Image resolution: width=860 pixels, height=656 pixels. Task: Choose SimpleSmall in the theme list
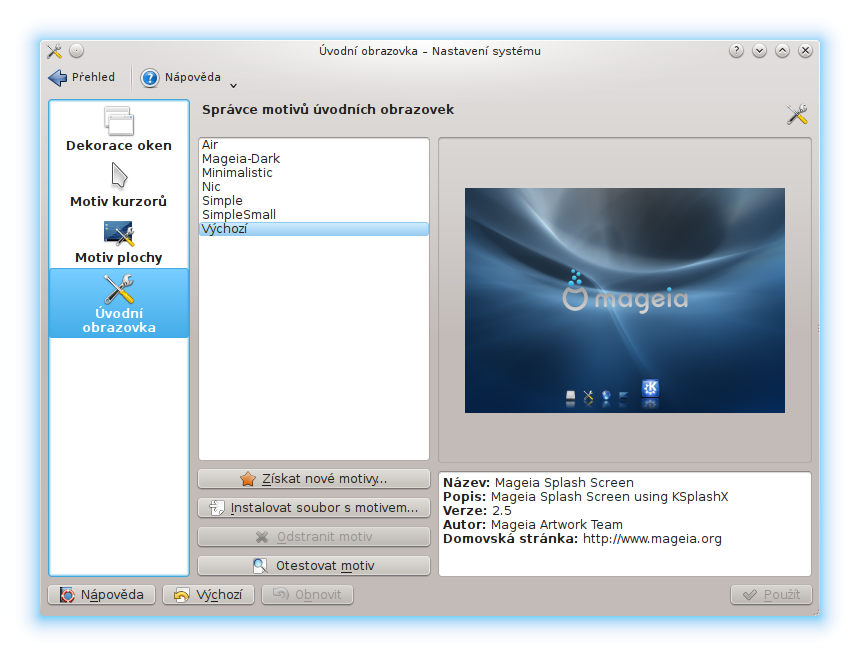[239, 215]
